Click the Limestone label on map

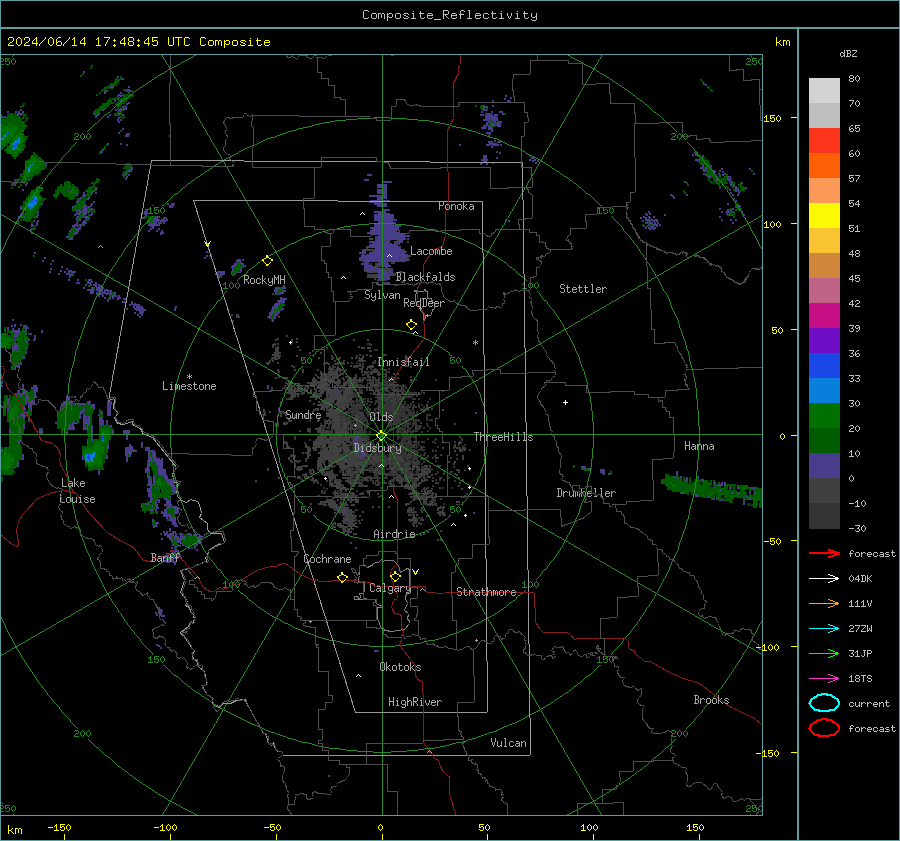[x=189, y=386]
